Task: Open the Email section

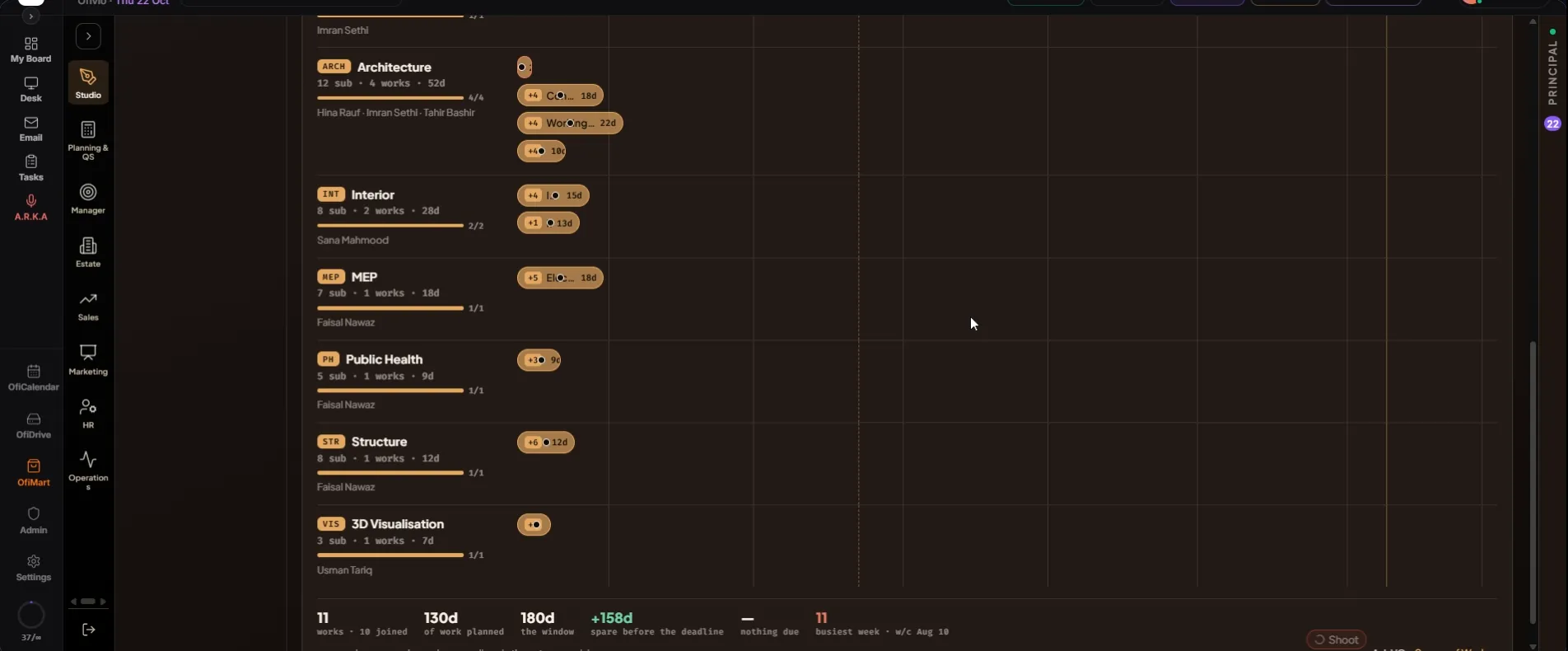Action: 31,129
